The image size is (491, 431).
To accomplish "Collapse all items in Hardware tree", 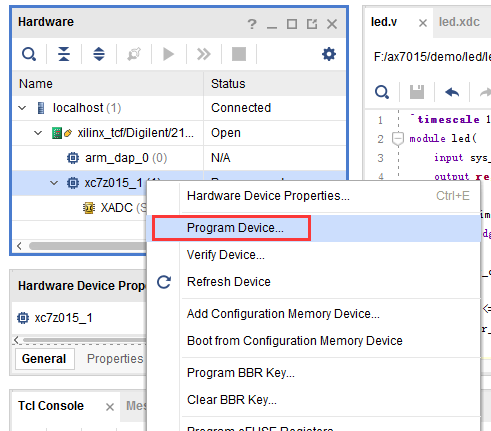I will click(x=64, y=54).
